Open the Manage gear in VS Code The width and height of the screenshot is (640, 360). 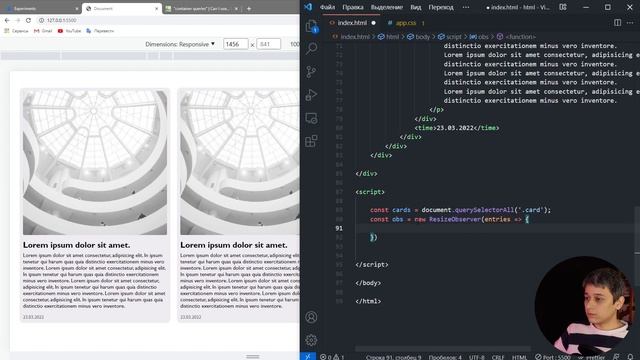[x=311, y=340]
